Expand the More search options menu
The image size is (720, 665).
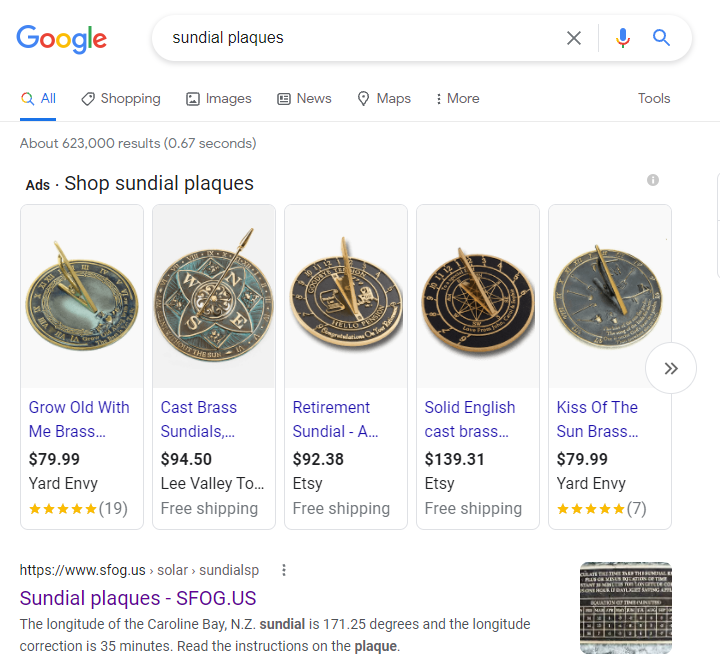click(x=457, y=98)
